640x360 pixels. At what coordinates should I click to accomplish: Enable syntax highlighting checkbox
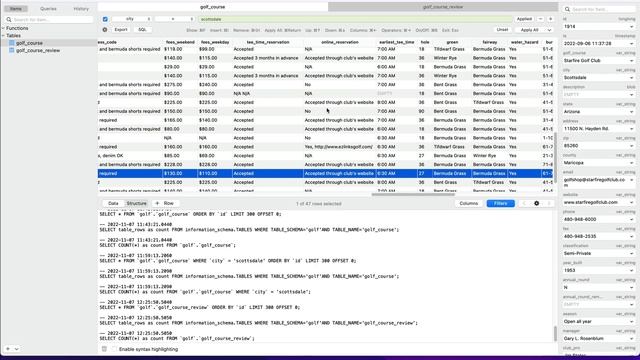(114, 349)
